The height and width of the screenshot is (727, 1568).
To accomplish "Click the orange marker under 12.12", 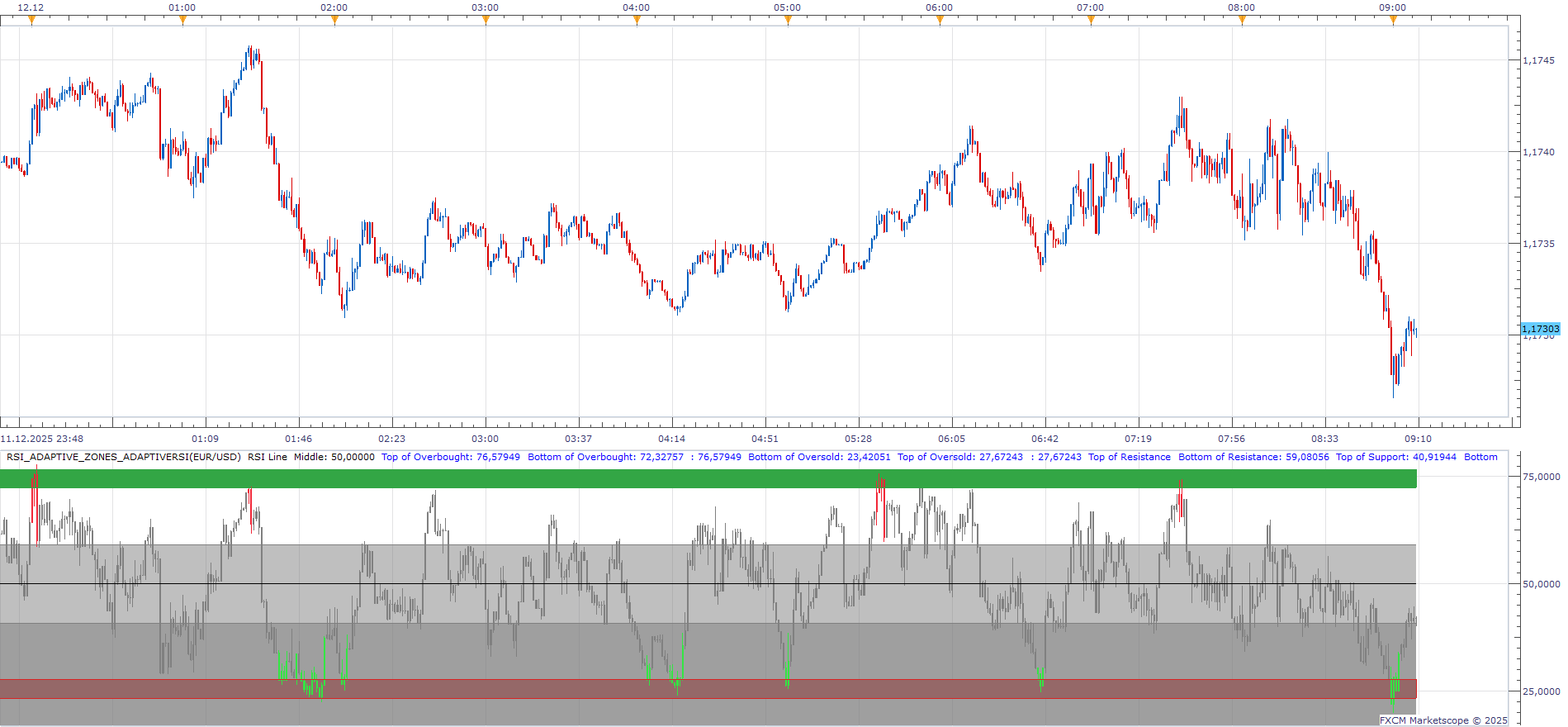I will (31, 20).
